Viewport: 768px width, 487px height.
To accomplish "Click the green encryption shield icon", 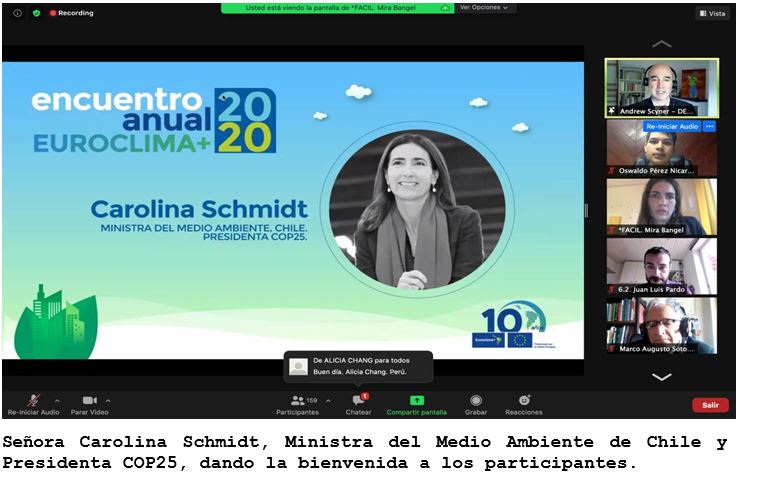I will (x=36, y=13).
